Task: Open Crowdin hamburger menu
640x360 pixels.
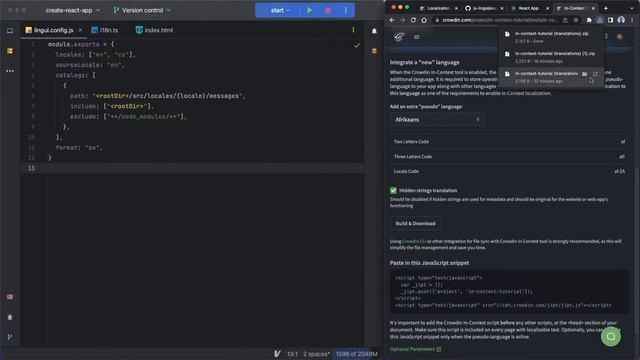Action: pos(416,37)
